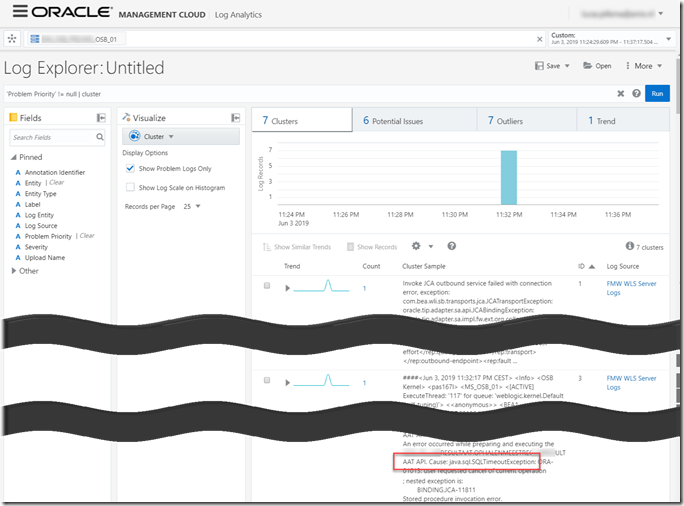Select the Severity field
Screen dimensions: 684x506
36,247
